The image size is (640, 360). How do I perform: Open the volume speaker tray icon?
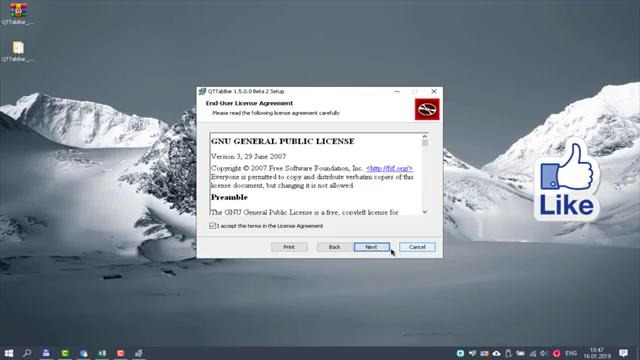[x=544, y=353]
